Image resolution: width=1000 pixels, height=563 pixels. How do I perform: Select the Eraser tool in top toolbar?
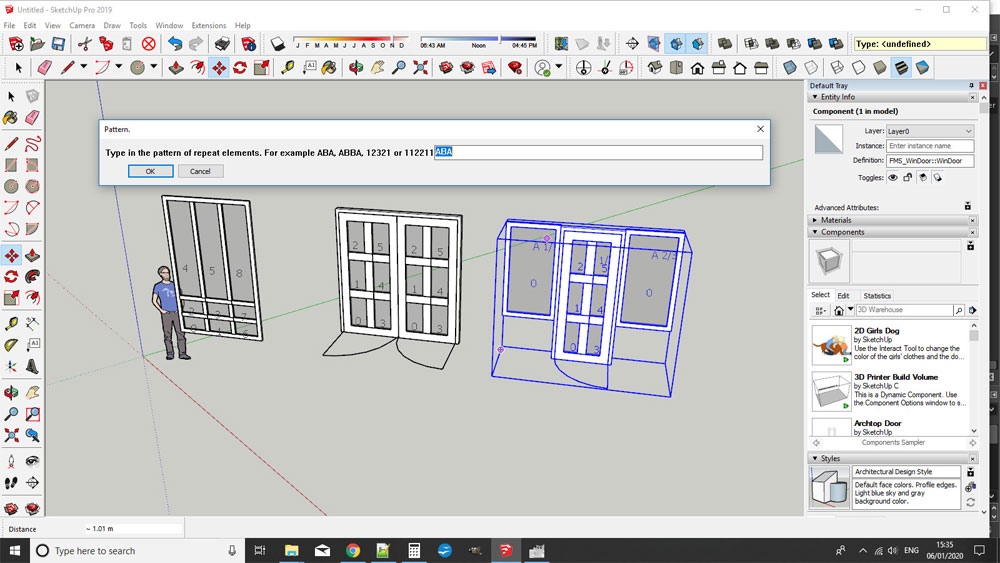[x=43, y=67]
